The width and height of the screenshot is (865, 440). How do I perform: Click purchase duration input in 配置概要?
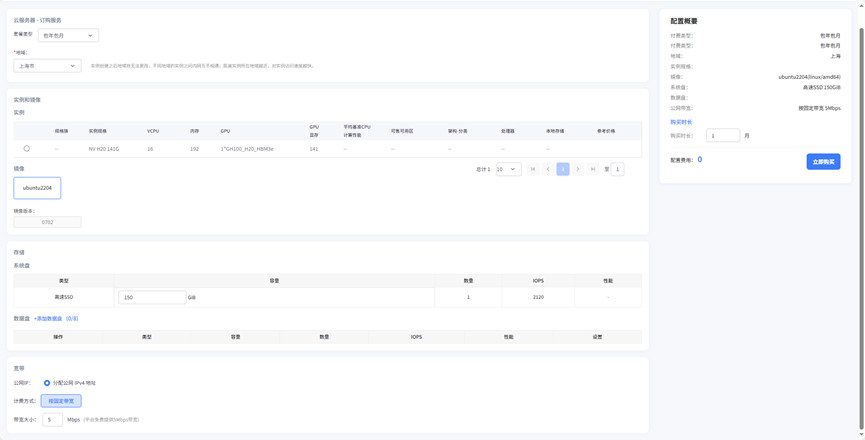point(722,135)
